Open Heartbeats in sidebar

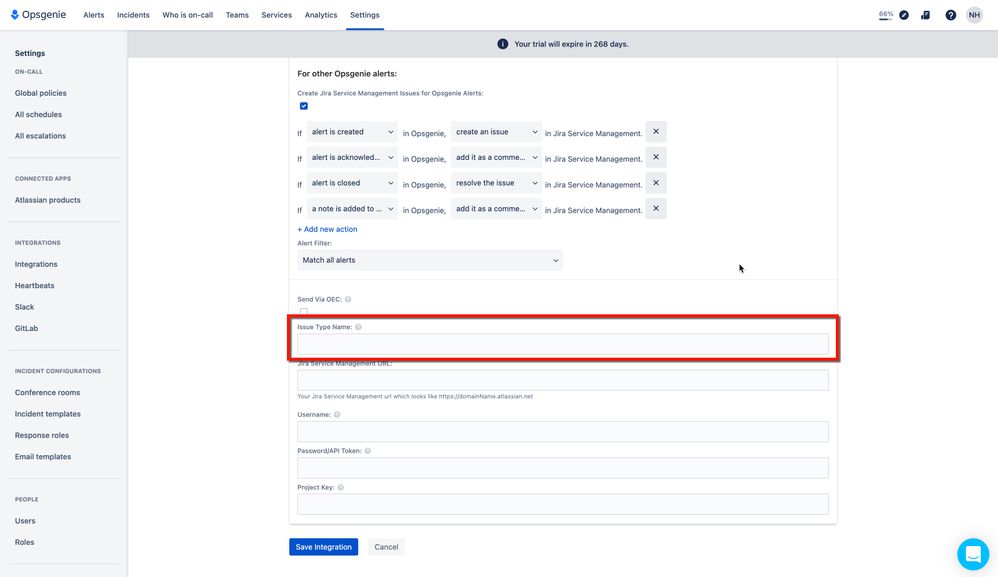34,286
